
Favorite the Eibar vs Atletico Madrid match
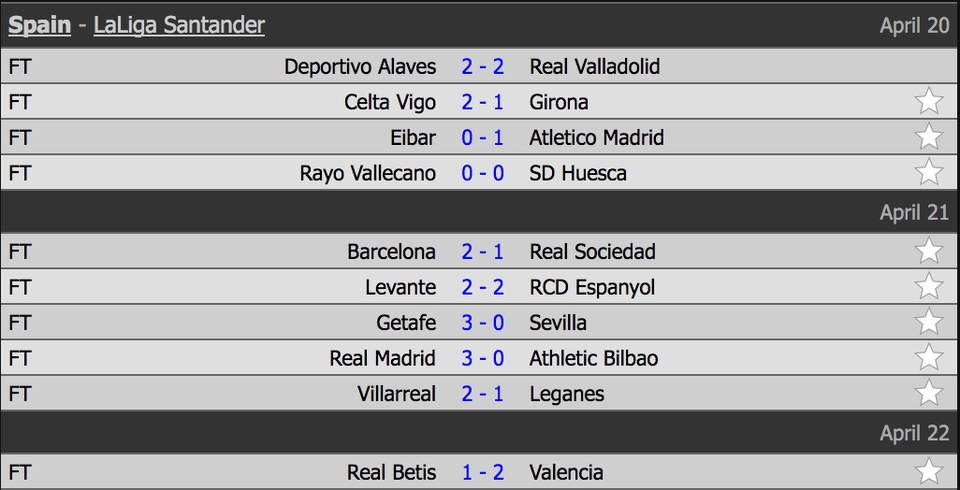929,137
